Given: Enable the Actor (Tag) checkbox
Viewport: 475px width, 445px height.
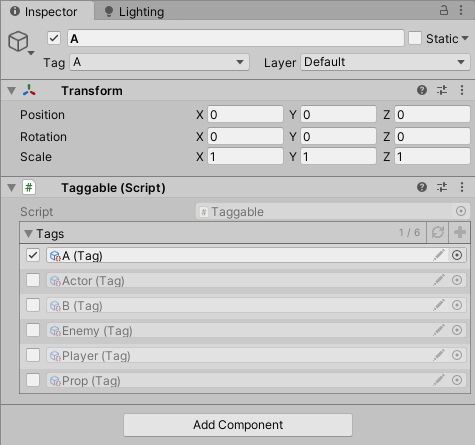Looking at the screenshot, I should [x=33, y=280].
